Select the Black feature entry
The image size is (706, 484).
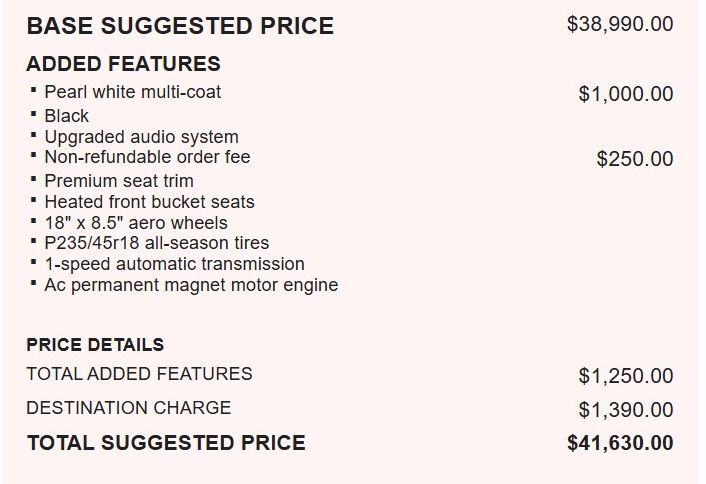pyautogui.click(x=66, y=116)
